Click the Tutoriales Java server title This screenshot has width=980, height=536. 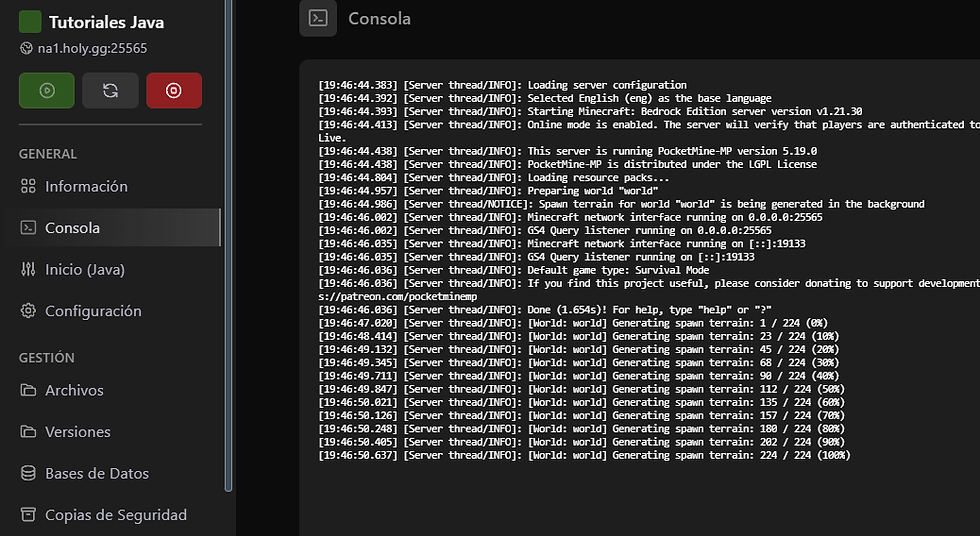click(x=106, y=22)
